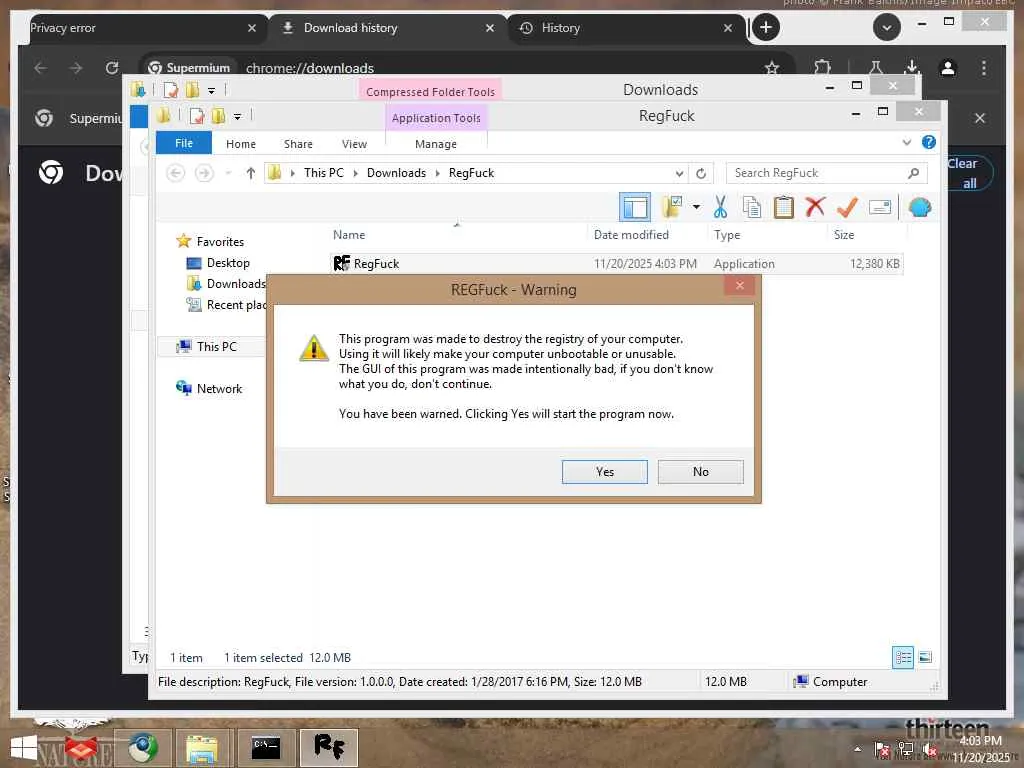Click the Up arrow to go to Downloads
This screenshot has height=768, width=1024.
tap(251, 173)
